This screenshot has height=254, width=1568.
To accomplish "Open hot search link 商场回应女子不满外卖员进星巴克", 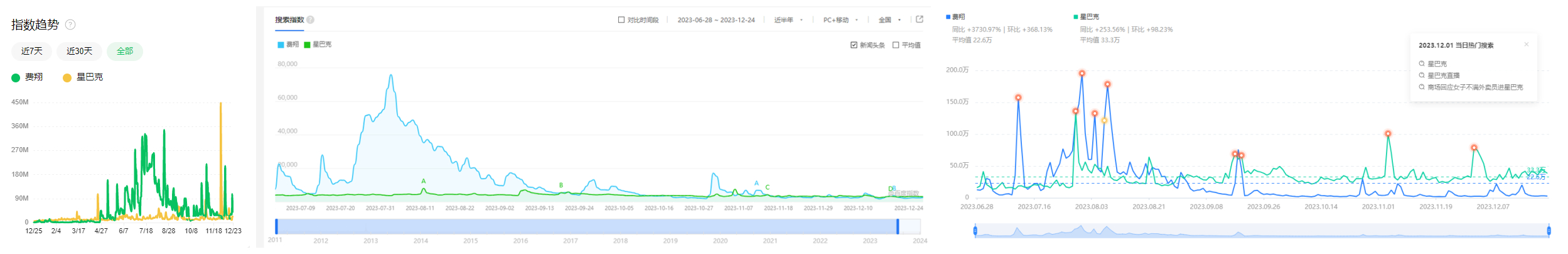I will click(x=1474, y=87).
